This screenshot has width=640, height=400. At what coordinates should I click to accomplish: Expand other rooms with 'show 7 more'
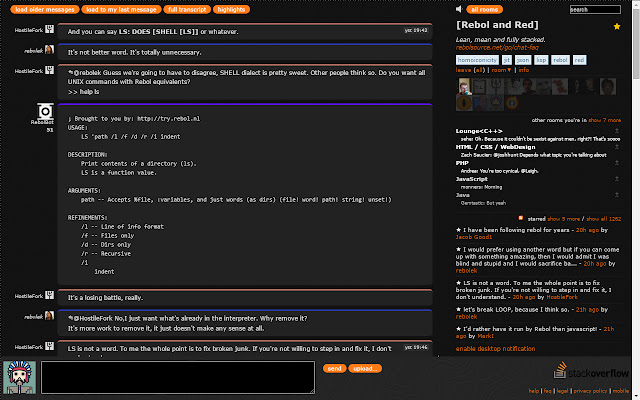(604, 120)
